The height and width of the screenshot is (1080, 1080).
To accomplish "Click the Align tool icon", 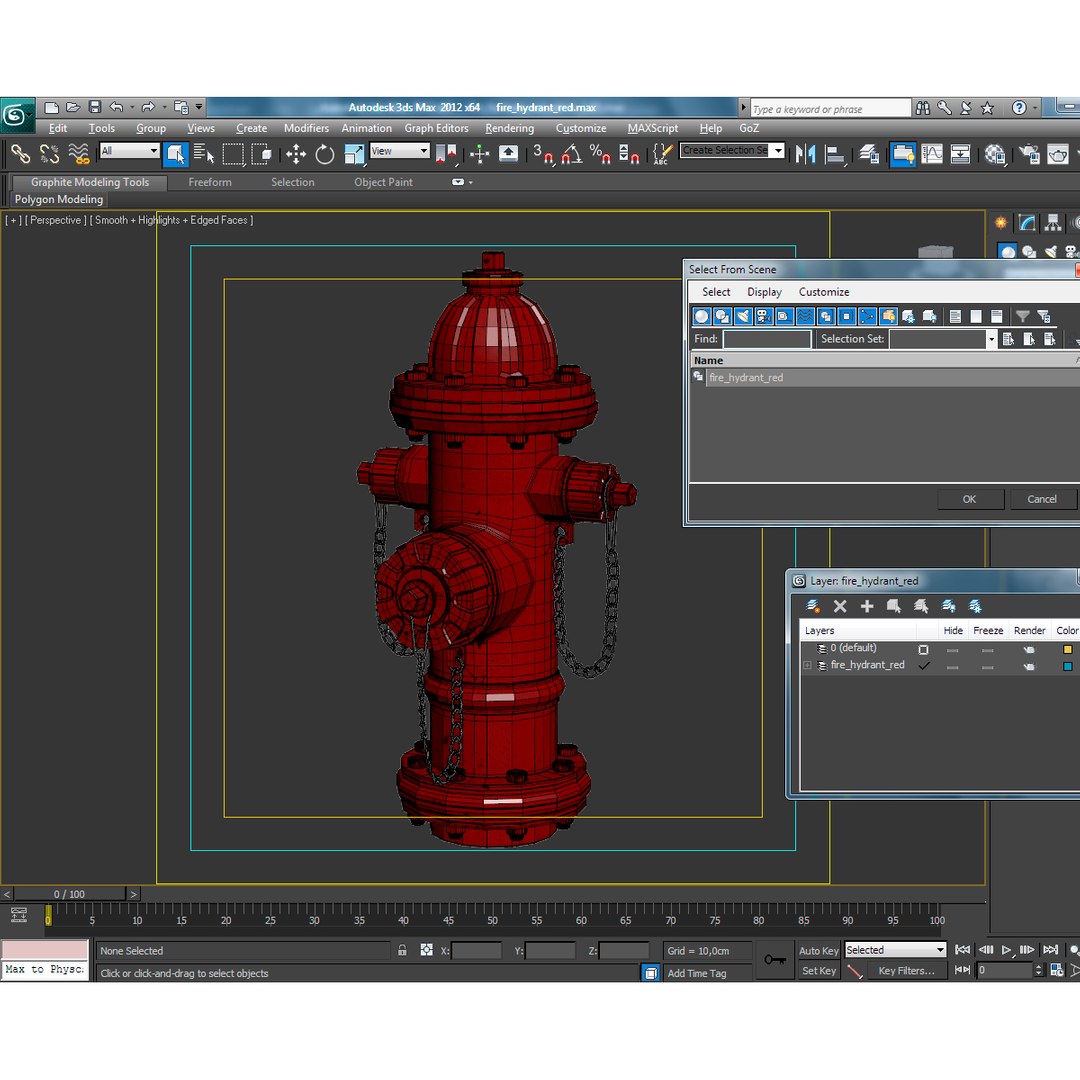I will (x=834, y=154).
